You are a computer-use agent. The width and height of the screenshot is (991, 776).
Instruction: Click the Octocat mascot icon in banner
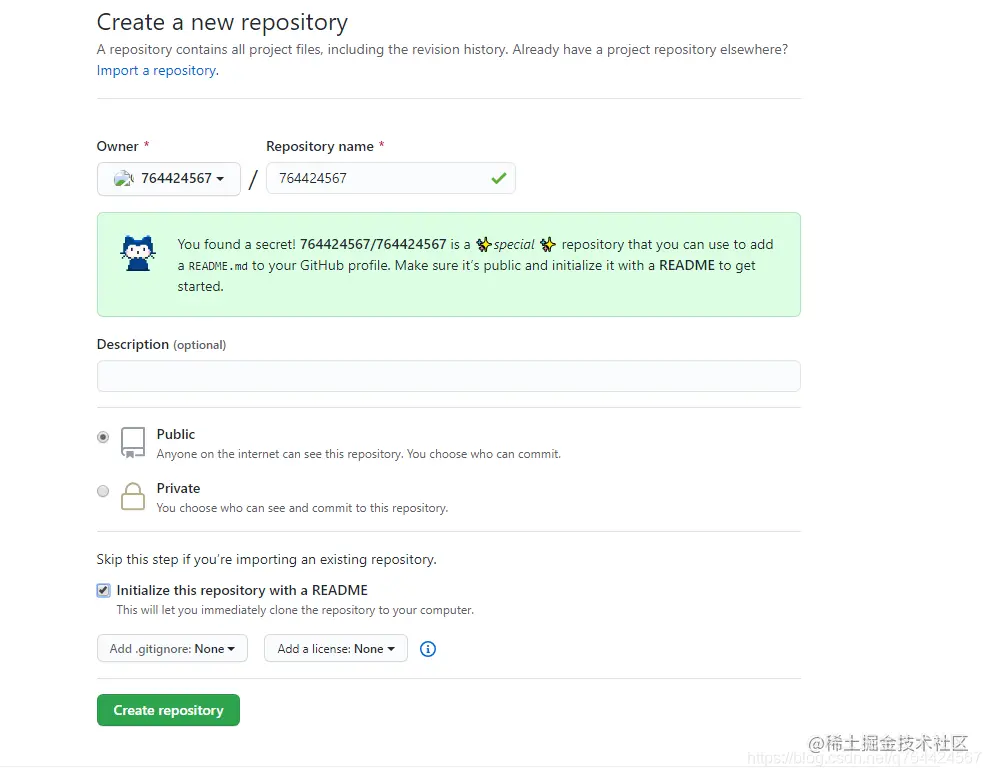point(138,253)
